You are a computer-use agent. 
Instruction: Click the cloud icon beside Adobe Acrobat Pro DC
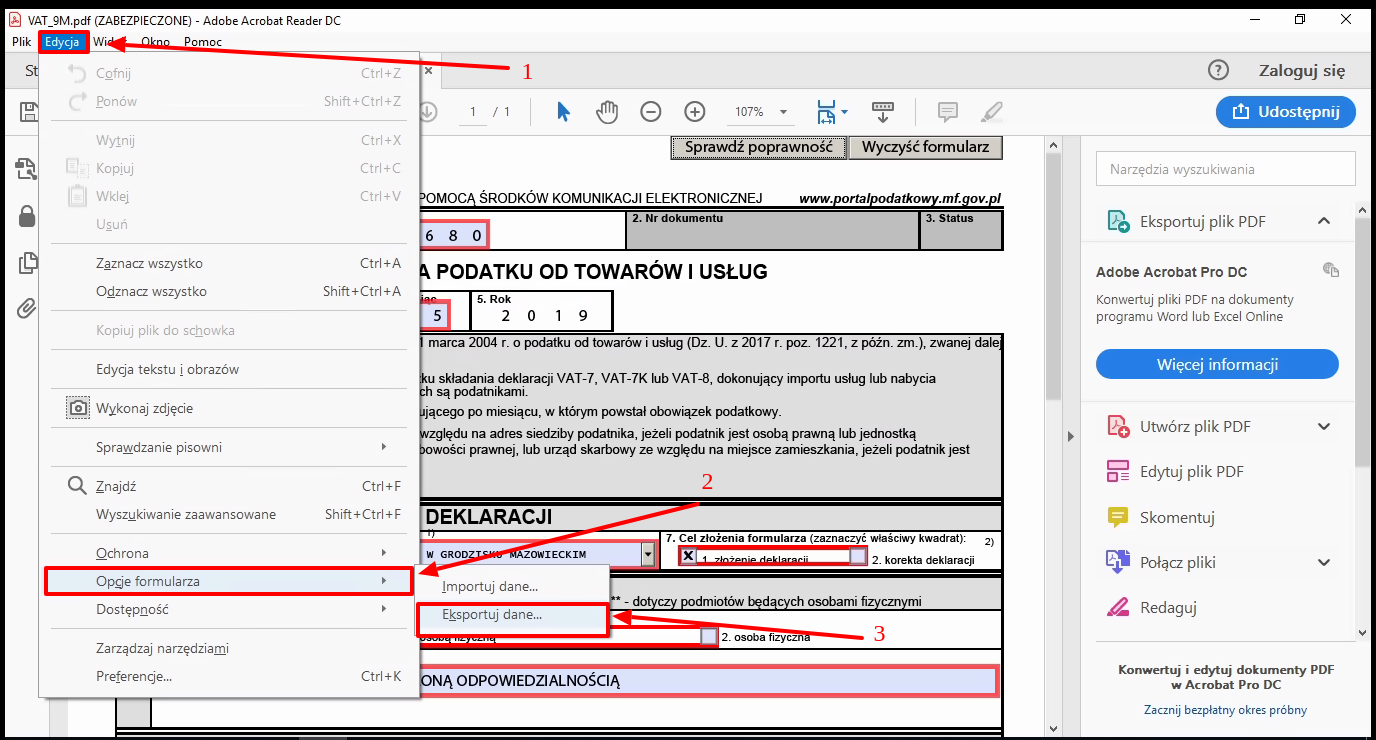pos(1330,270)
